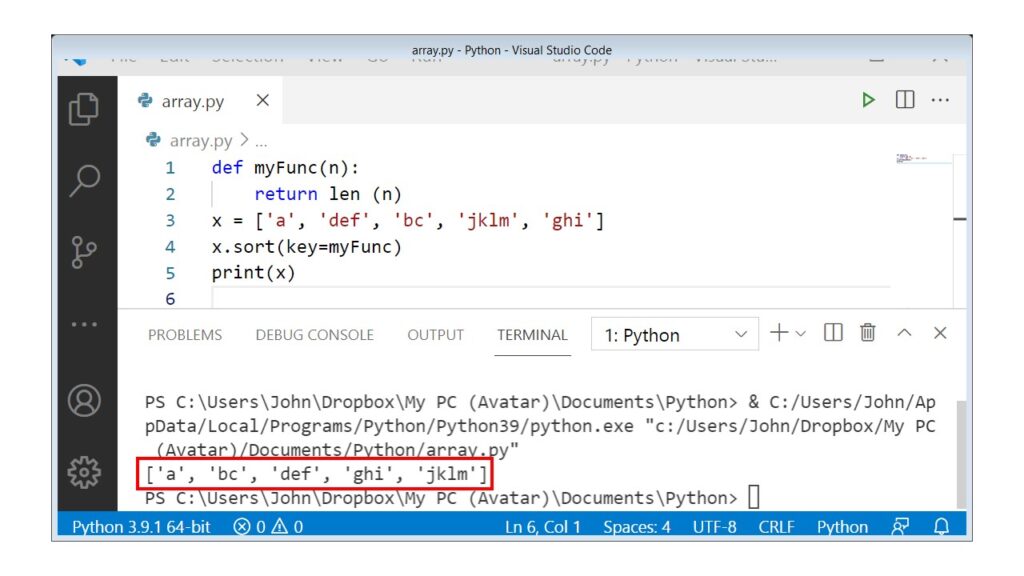Screen dimensions: 1024x576
Task: Click the errors and warnings status indicator
Action: tap(266, 527)
